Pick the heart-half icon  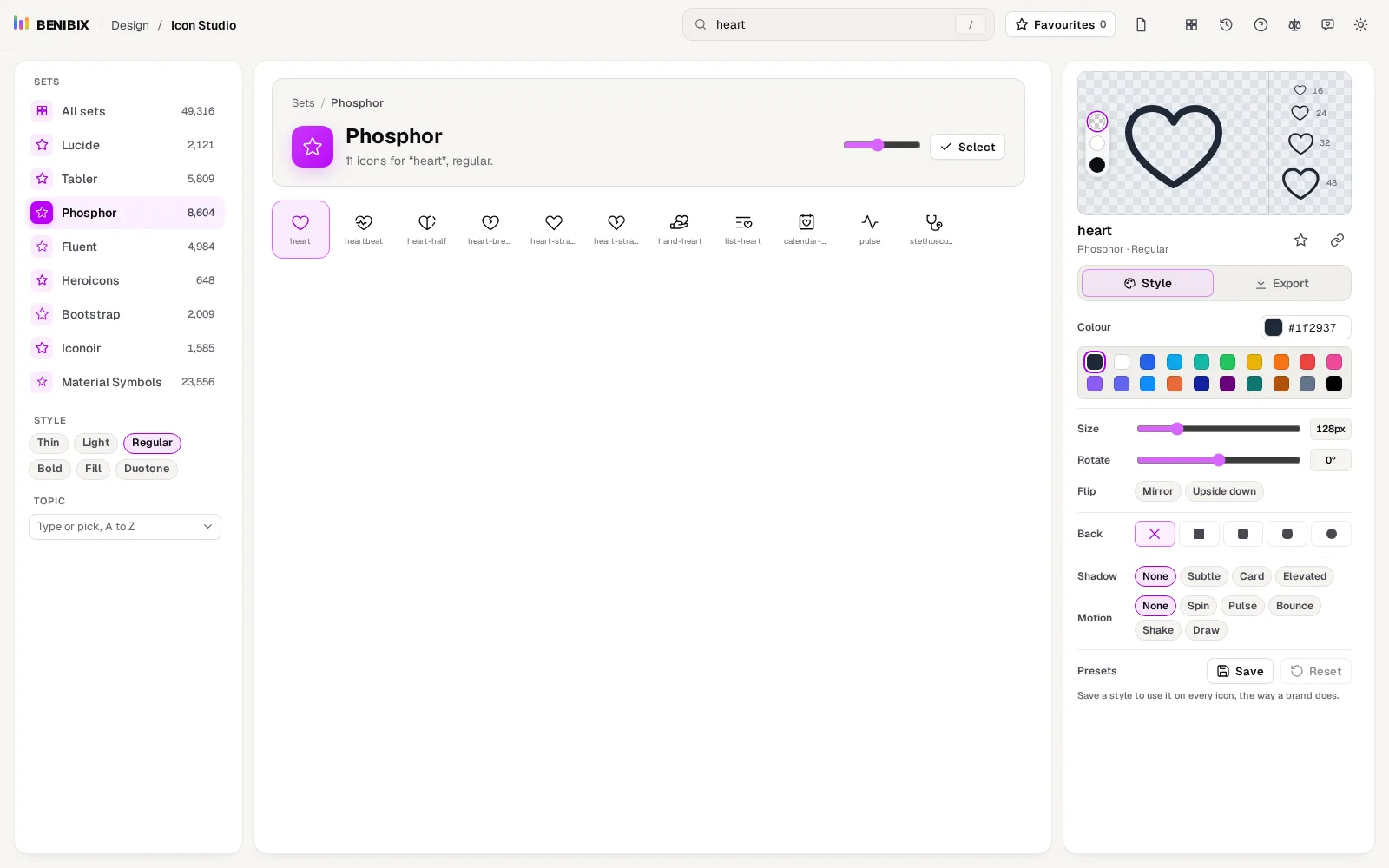(427, 229)
